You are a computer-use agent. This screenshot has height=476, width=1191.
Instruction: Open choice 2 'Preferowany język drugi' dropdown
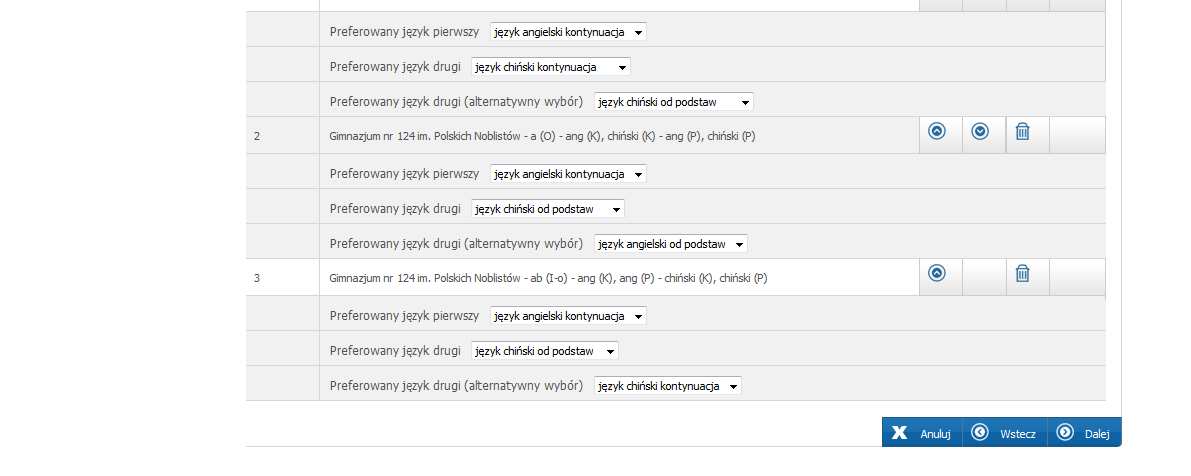click(548, 209)
